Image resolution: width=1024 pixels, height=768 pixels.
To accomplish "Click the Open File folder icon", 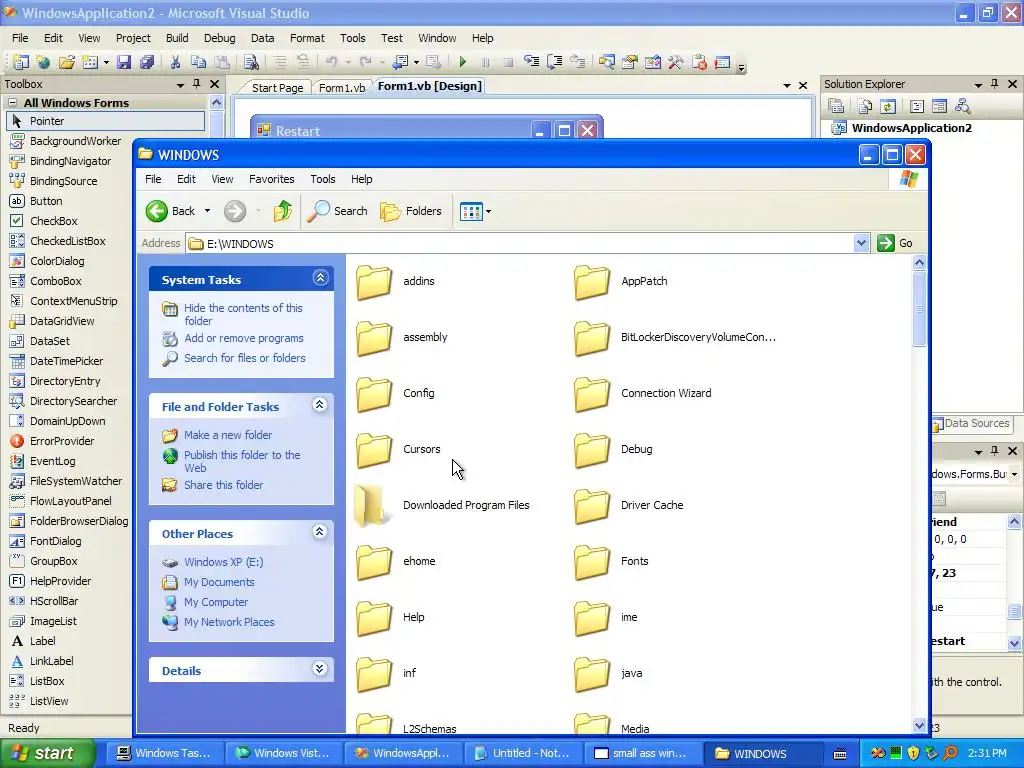I will 67,62.
